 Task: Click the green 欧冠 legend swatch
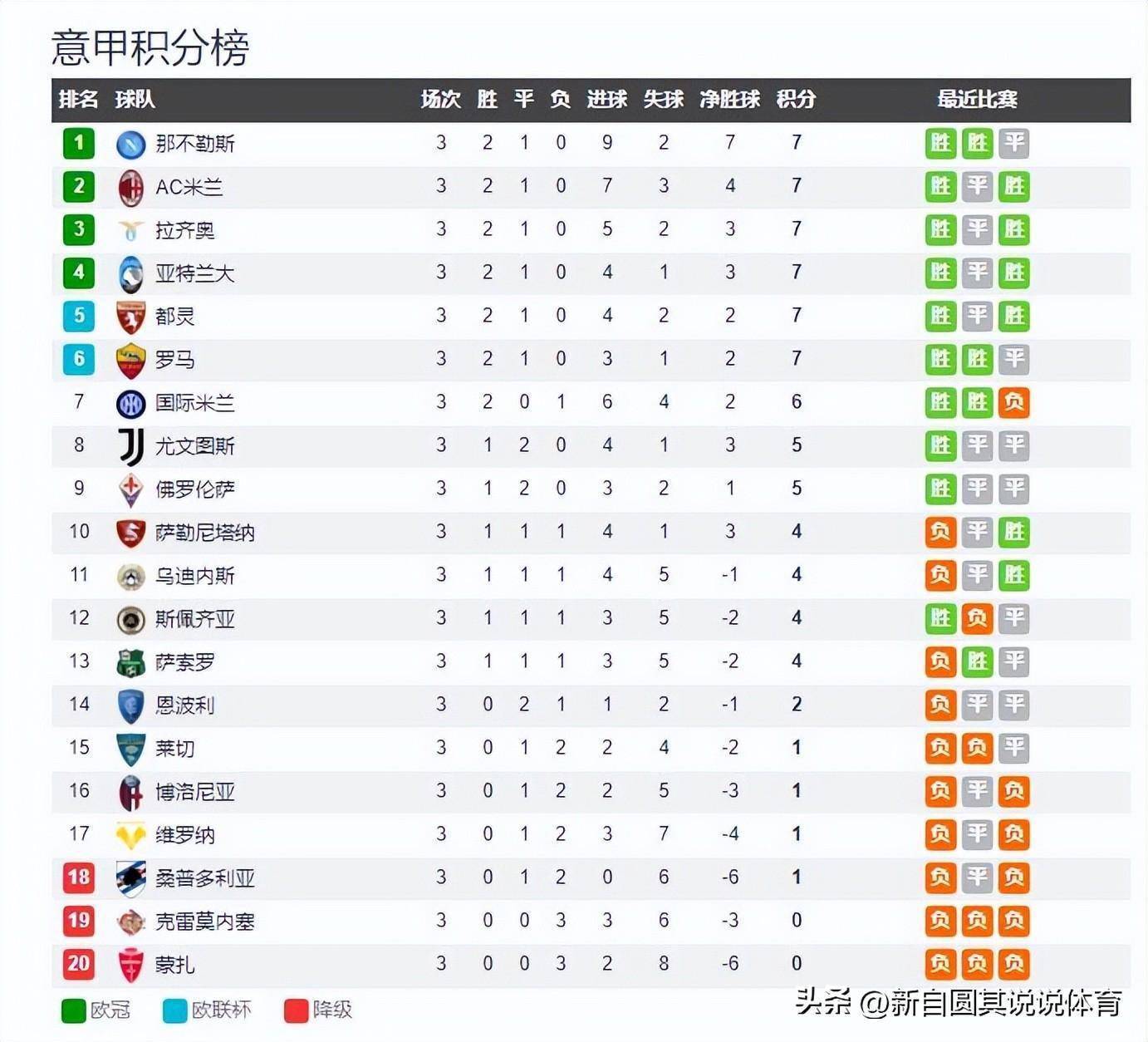74,1010
